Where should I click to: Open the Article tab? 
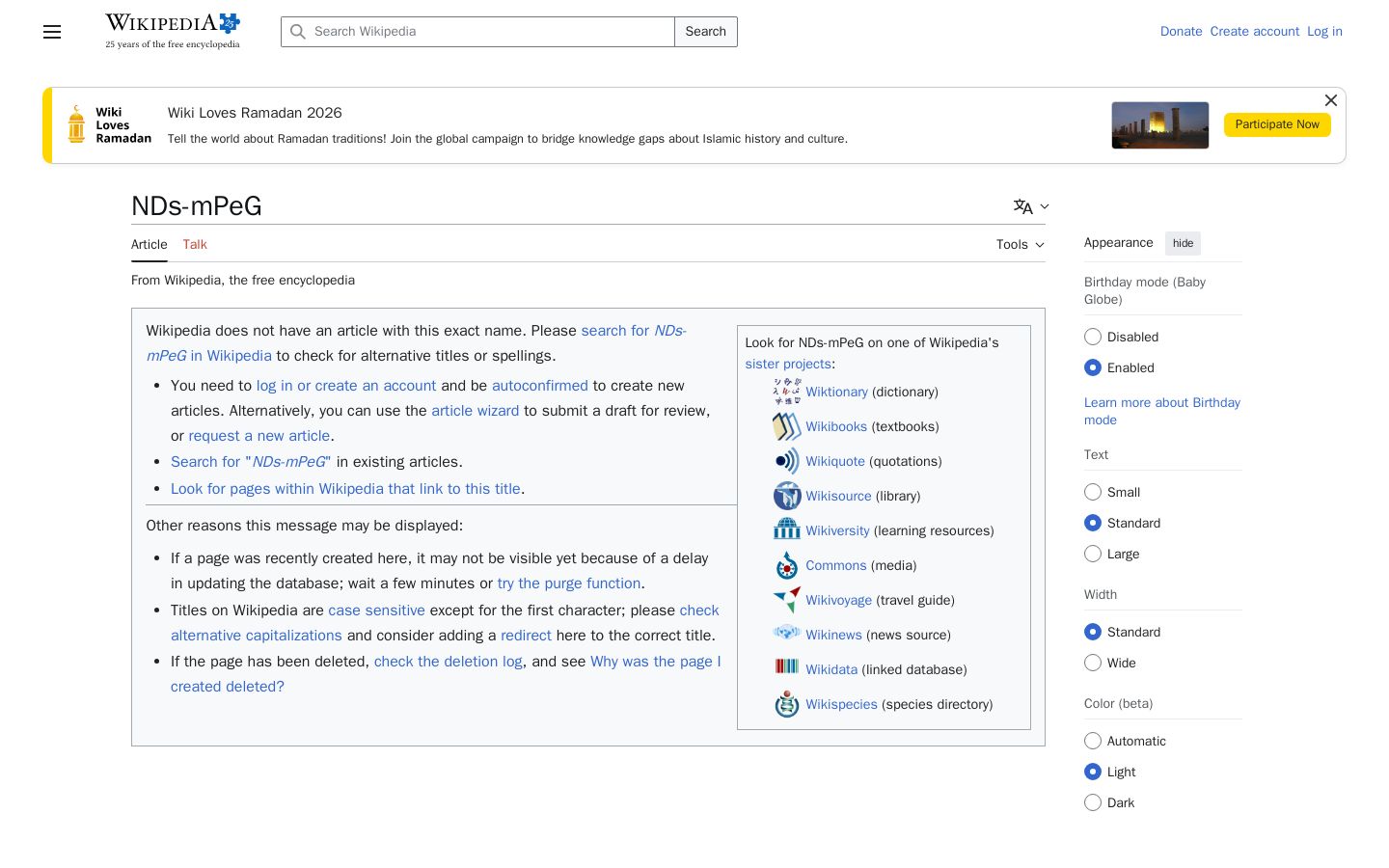[x=150, y=245]
